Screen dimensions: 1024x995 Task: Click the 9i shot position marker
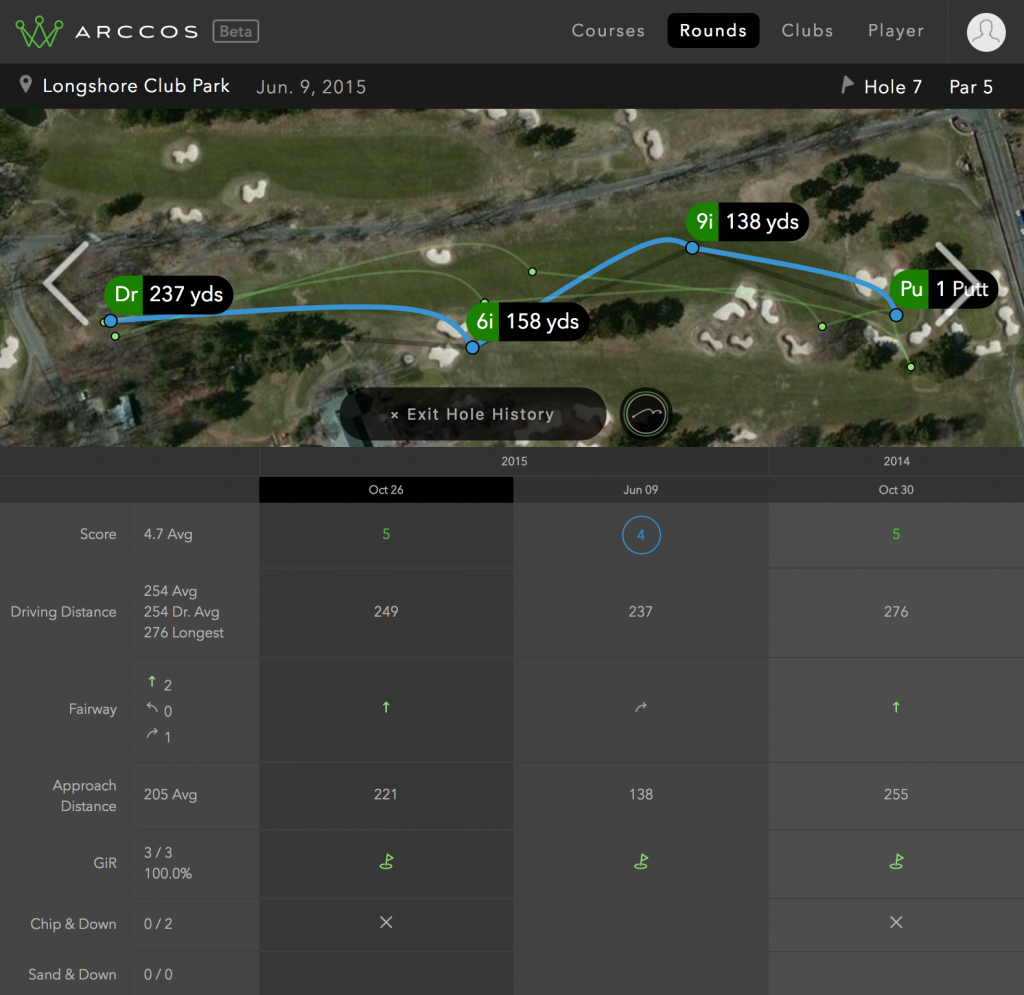point(692,247)
